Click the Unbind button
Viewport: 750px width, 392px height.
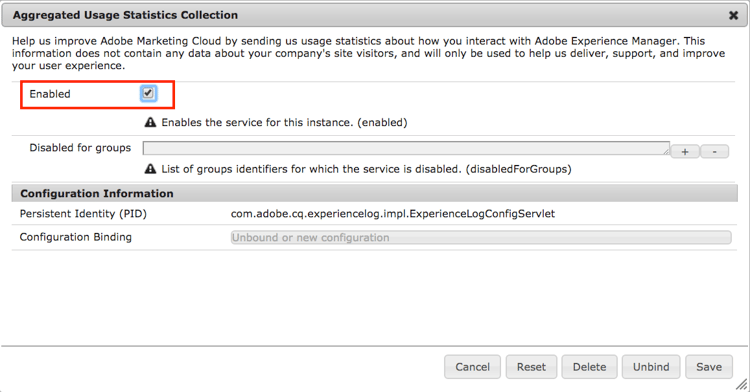point(651,367)
